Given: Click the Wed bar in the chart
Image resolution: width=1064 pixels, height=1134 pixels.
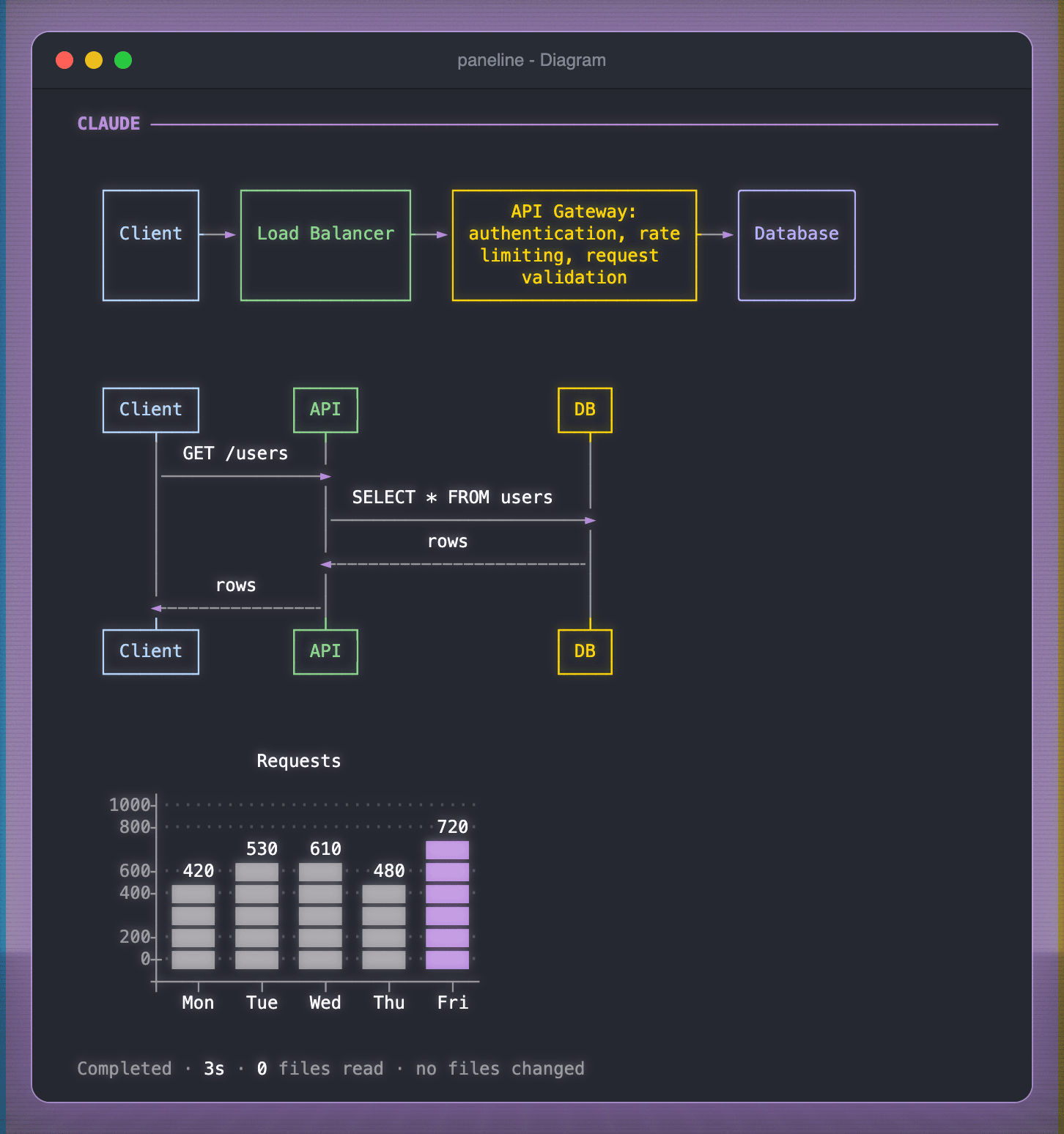Looking at the screenshot, I should (x=320, y=916).
